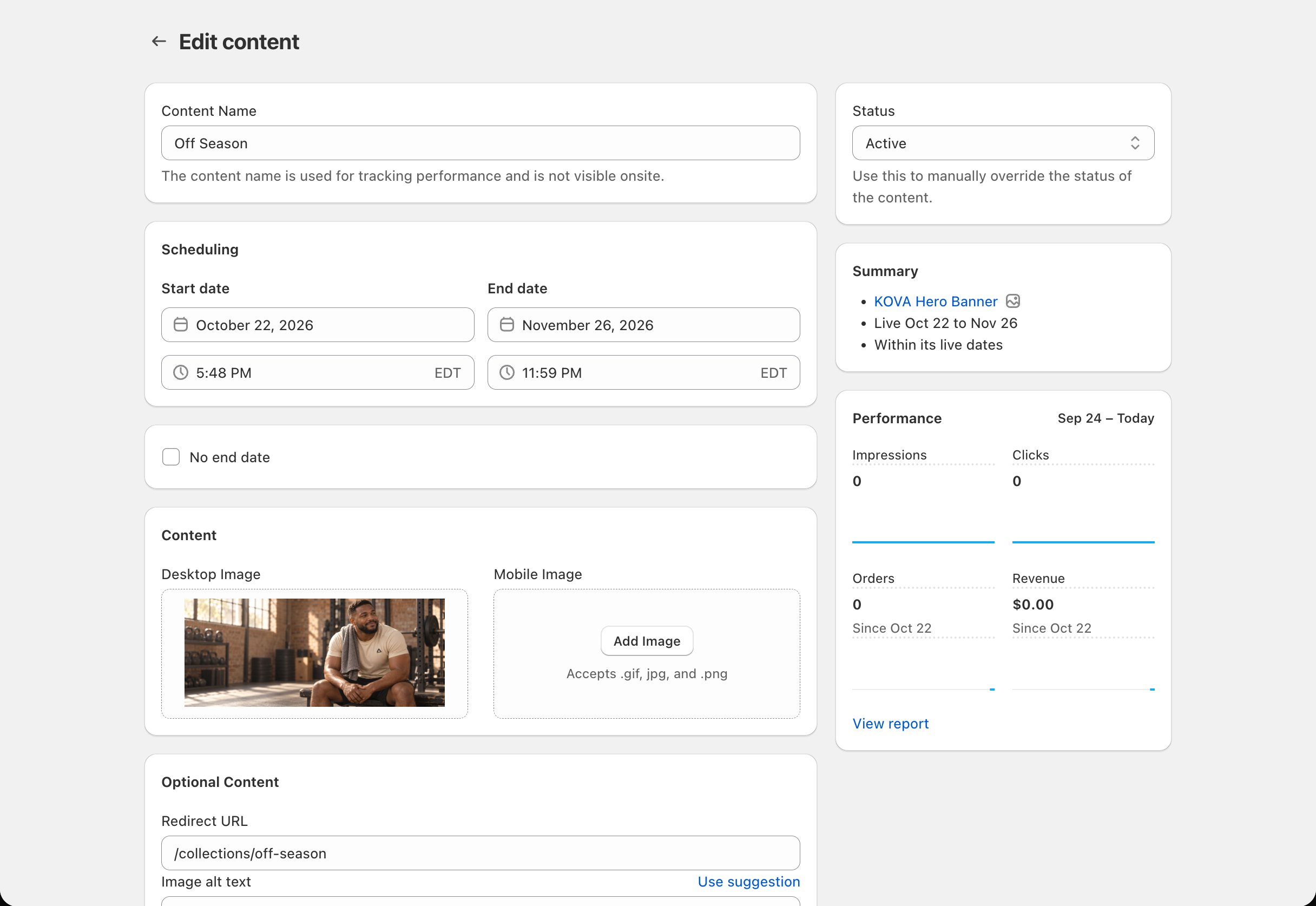The image size is (1316, 906).
Task: Click the image icon next to KOVA Hero Banner
Action: coord(1013,301)
